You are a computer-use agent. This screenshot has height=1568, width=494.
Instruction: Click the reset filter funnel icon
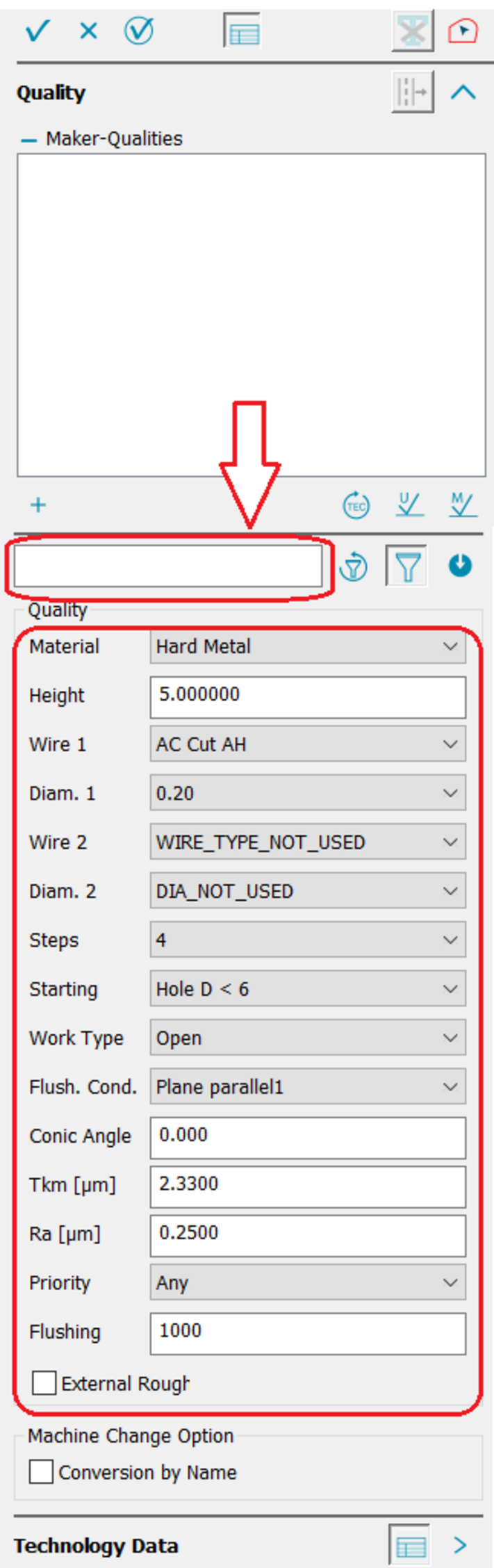(354, 566)
